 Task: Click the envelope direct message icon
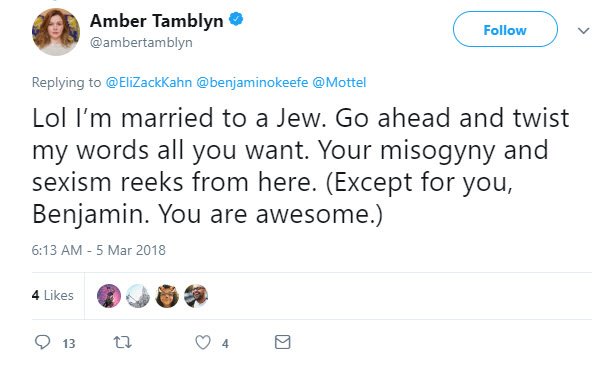pyautogui.click(x=282, y=342)
